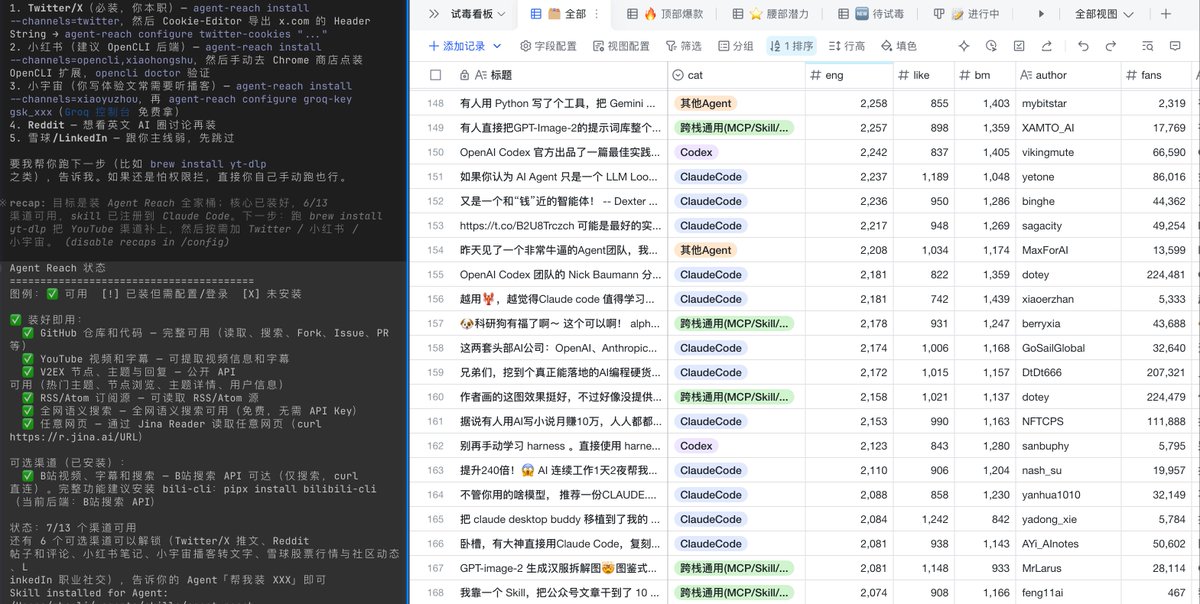Click the Codex tag in row 150
The height and width of the screenshot is (604, 1200).
pyautogui.click(x=696, y=152)
